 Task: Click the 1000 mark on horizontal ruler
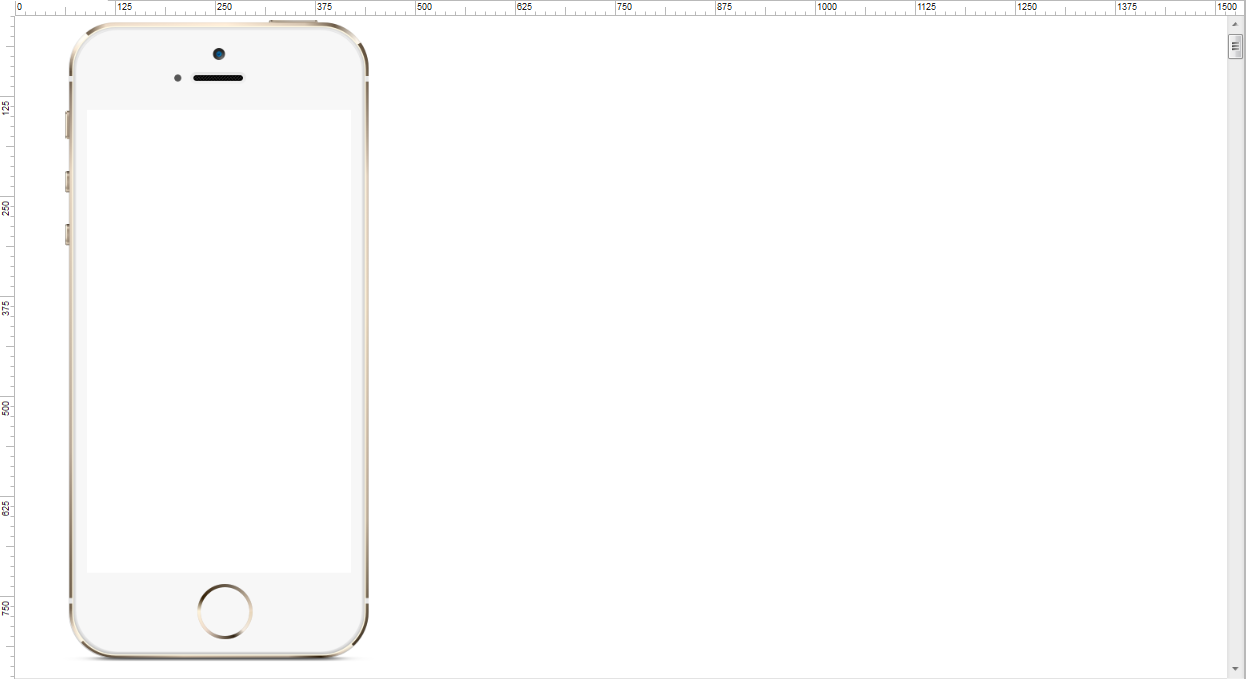pyautogui.click(x=828, y=7)
